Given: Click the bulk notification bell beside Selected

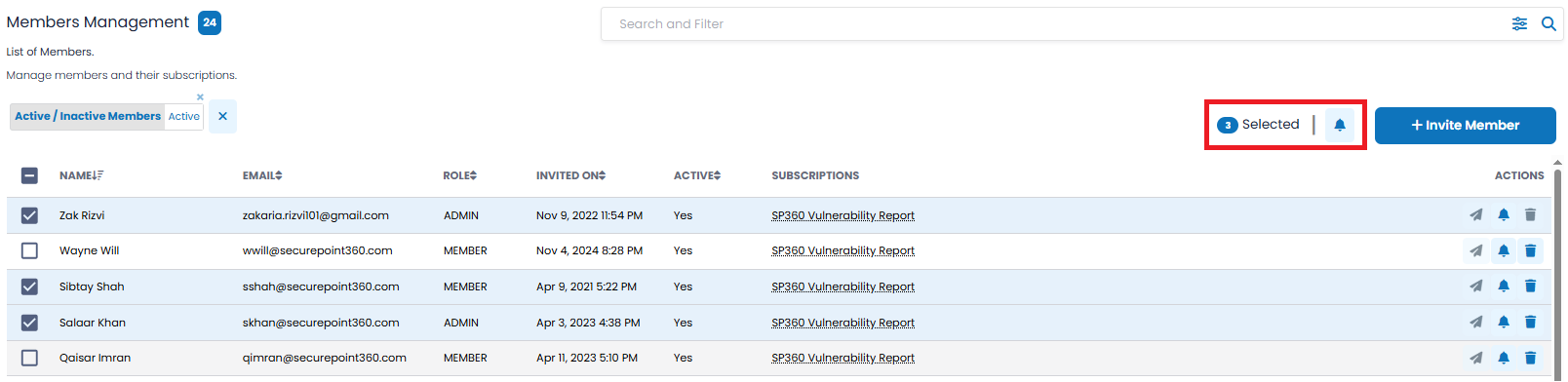Looking at the screenshot, I should pyautogui.click(x=1340, y=125).
